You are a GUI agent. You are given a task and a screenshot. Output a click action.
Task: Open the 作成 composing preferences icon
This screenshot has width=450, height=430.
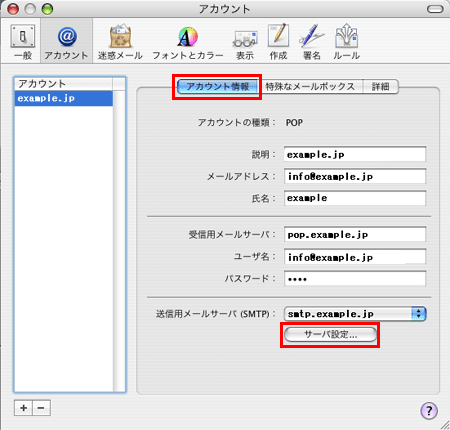(278, 41)
